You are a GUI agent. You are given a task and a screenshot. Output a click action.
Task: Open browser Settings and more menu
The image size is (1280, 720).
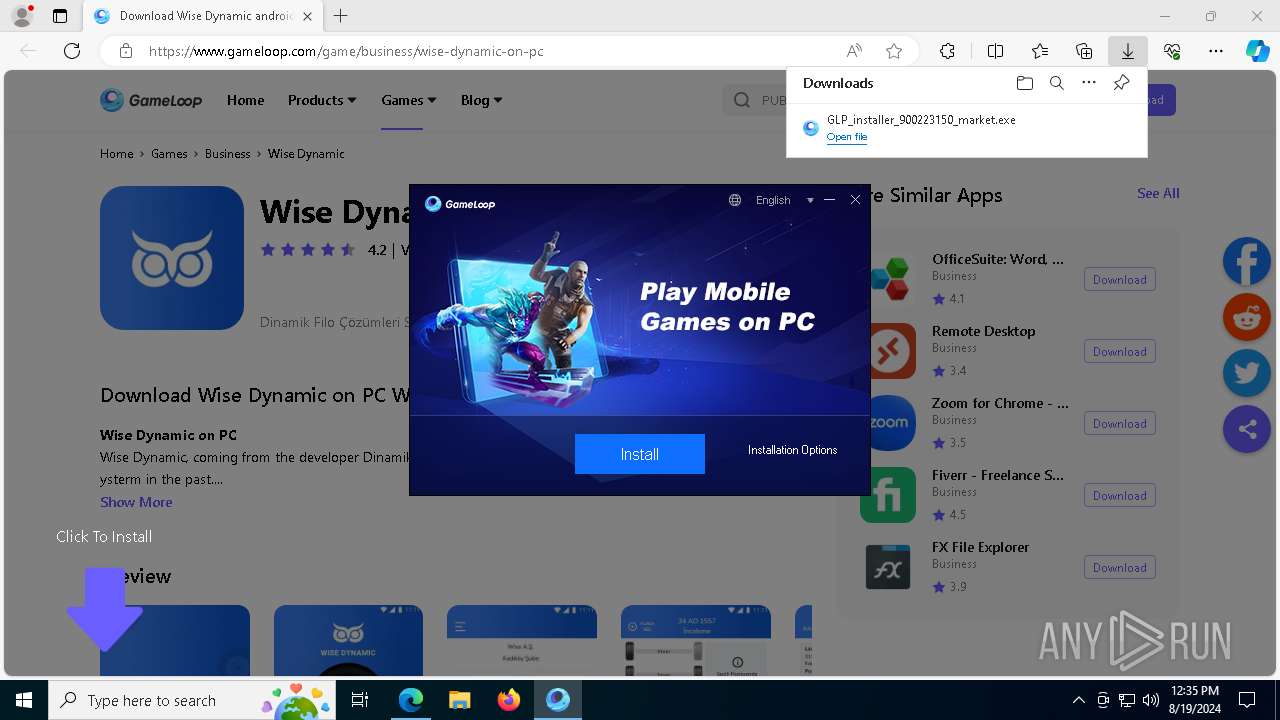click(1216, 51)
